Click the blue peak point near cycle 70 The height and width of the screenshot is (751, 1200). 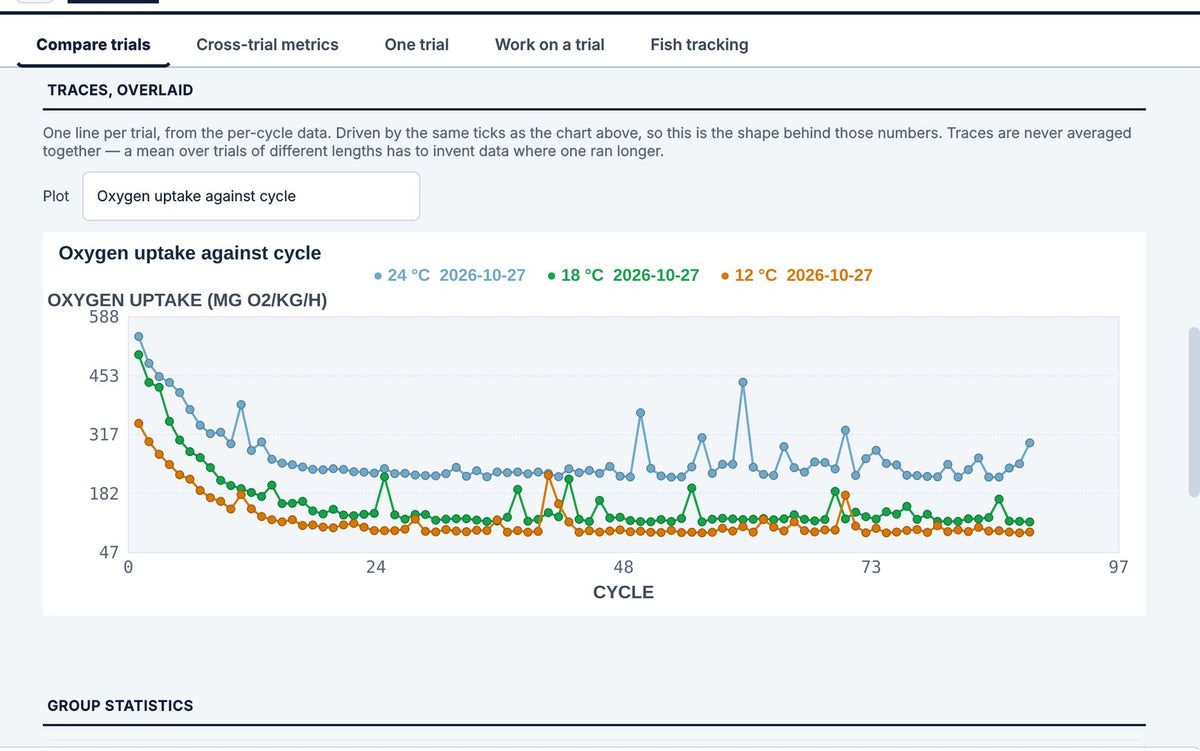(x=845, y=430)
